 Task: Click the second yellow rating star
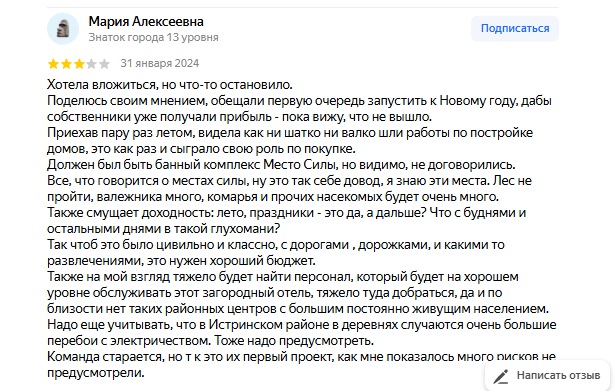click(66, 64)
